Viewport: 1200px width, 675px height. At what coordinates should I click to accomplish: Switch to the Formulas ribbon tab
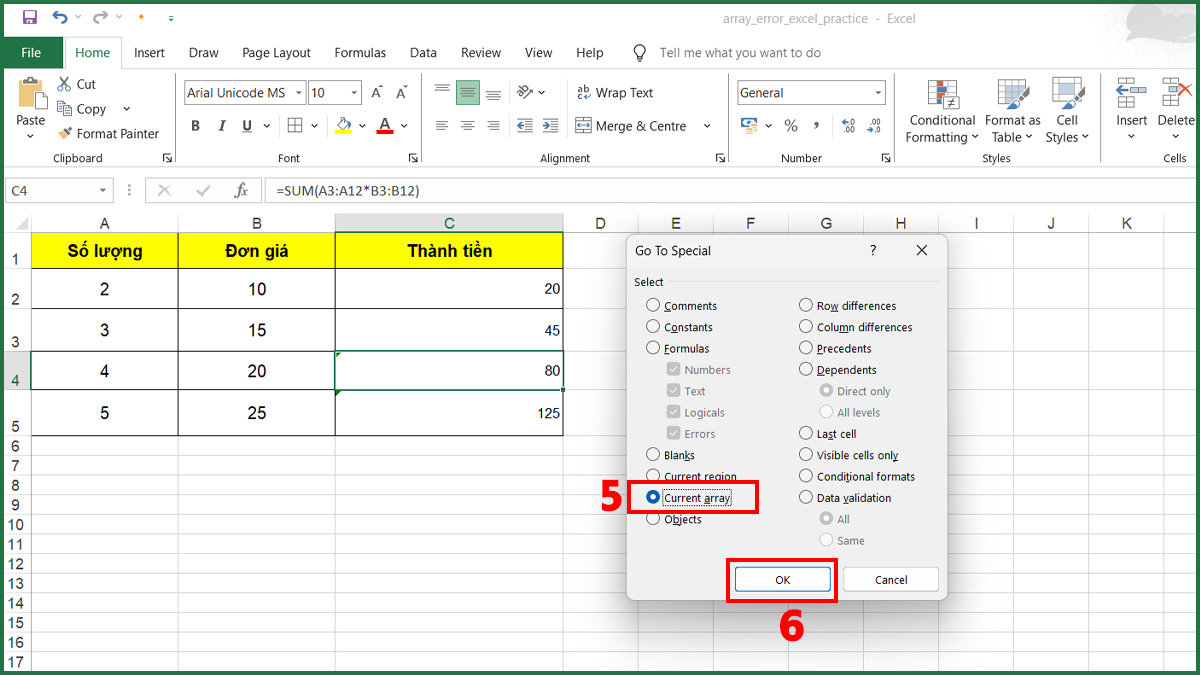[360, 53]
